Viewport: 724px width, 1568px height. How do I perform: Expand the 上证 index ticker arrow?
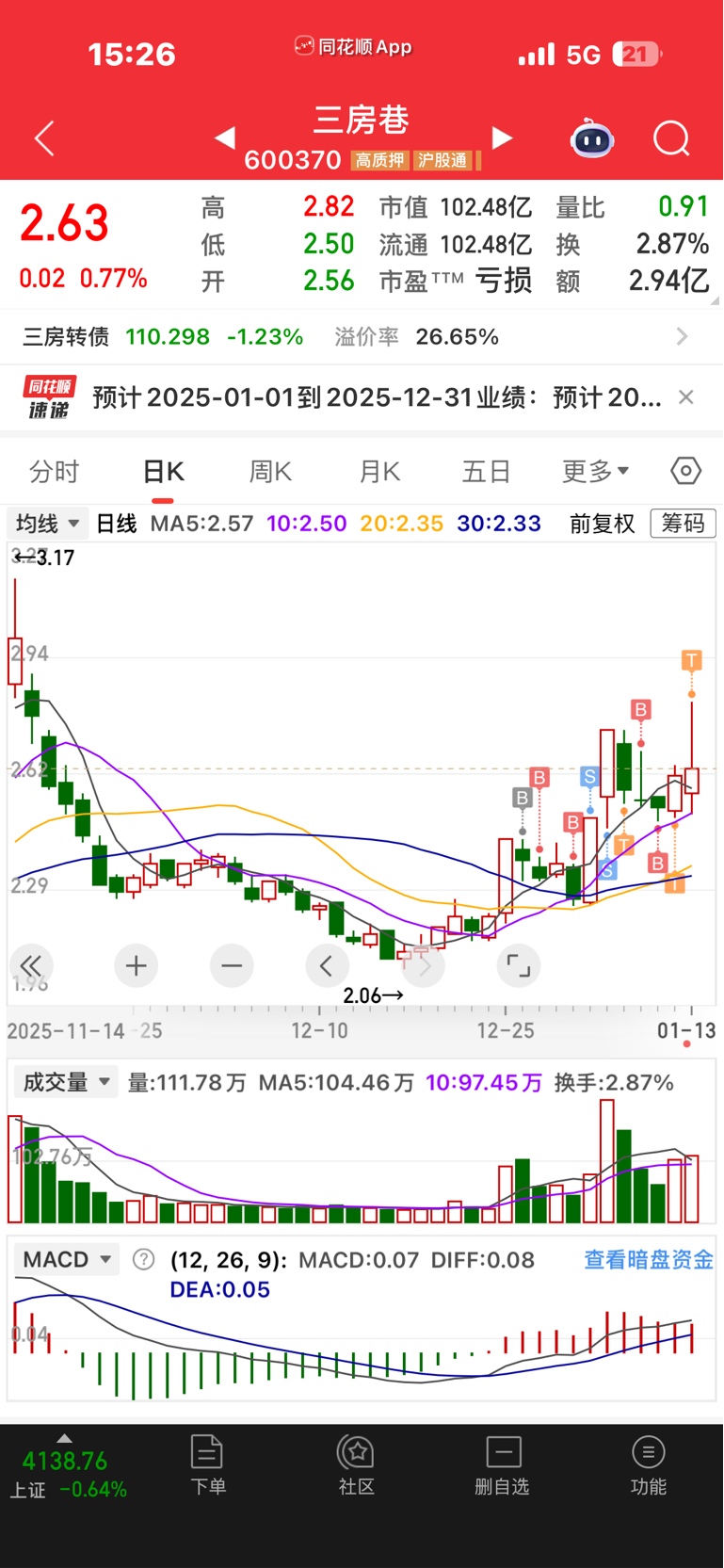(64, 1438)
